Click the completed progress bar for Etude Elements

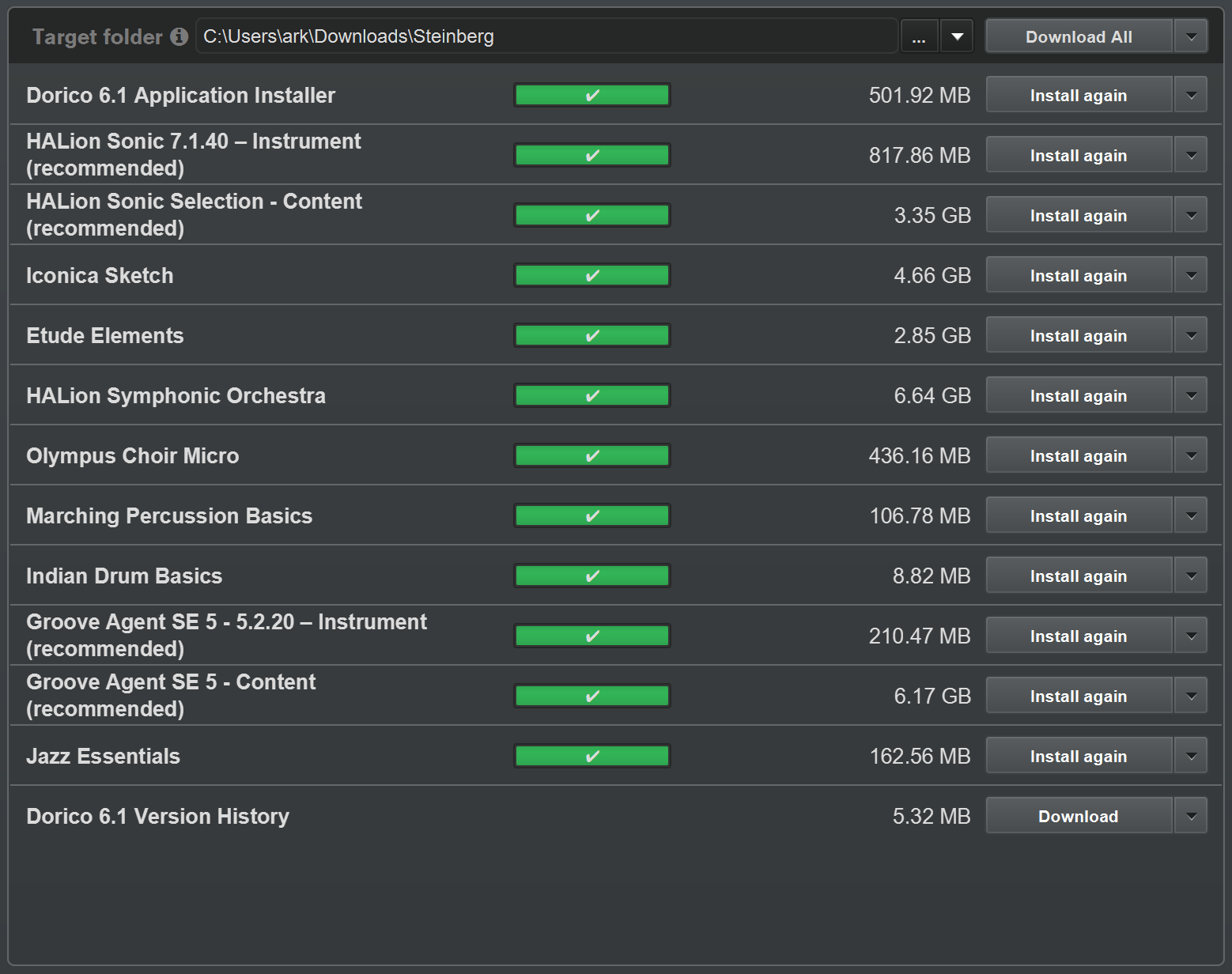[592, 335]
